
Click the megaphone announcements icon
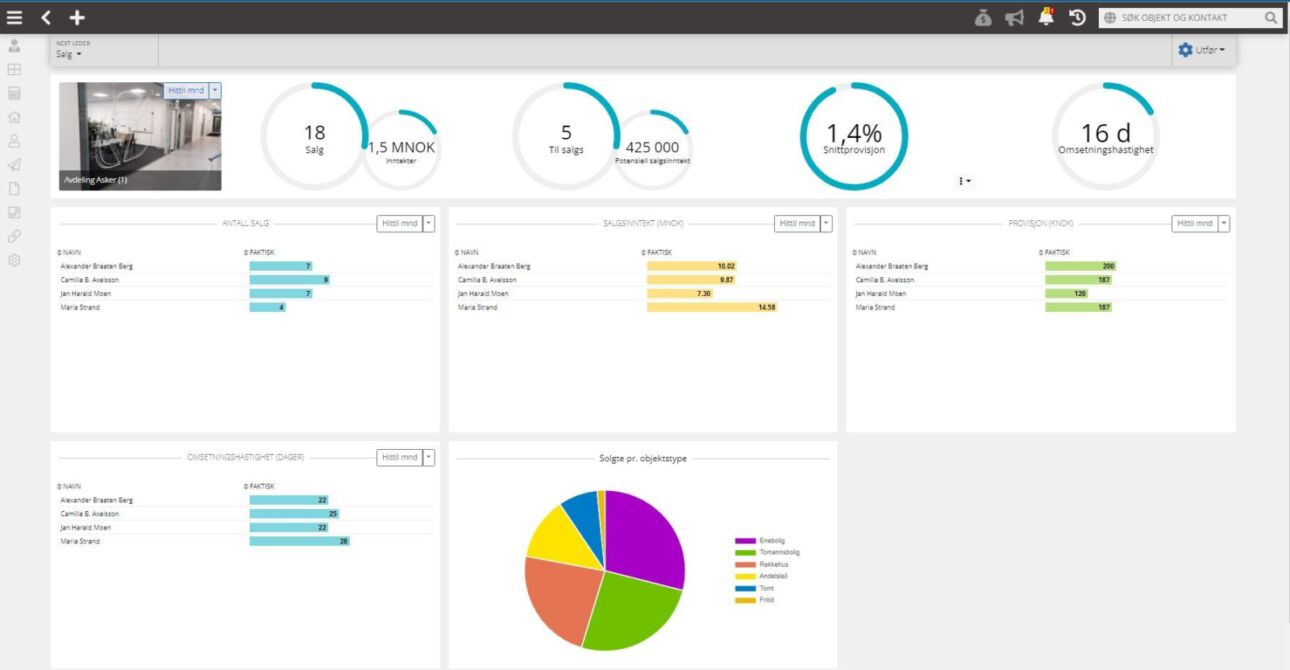[1014, 17]
